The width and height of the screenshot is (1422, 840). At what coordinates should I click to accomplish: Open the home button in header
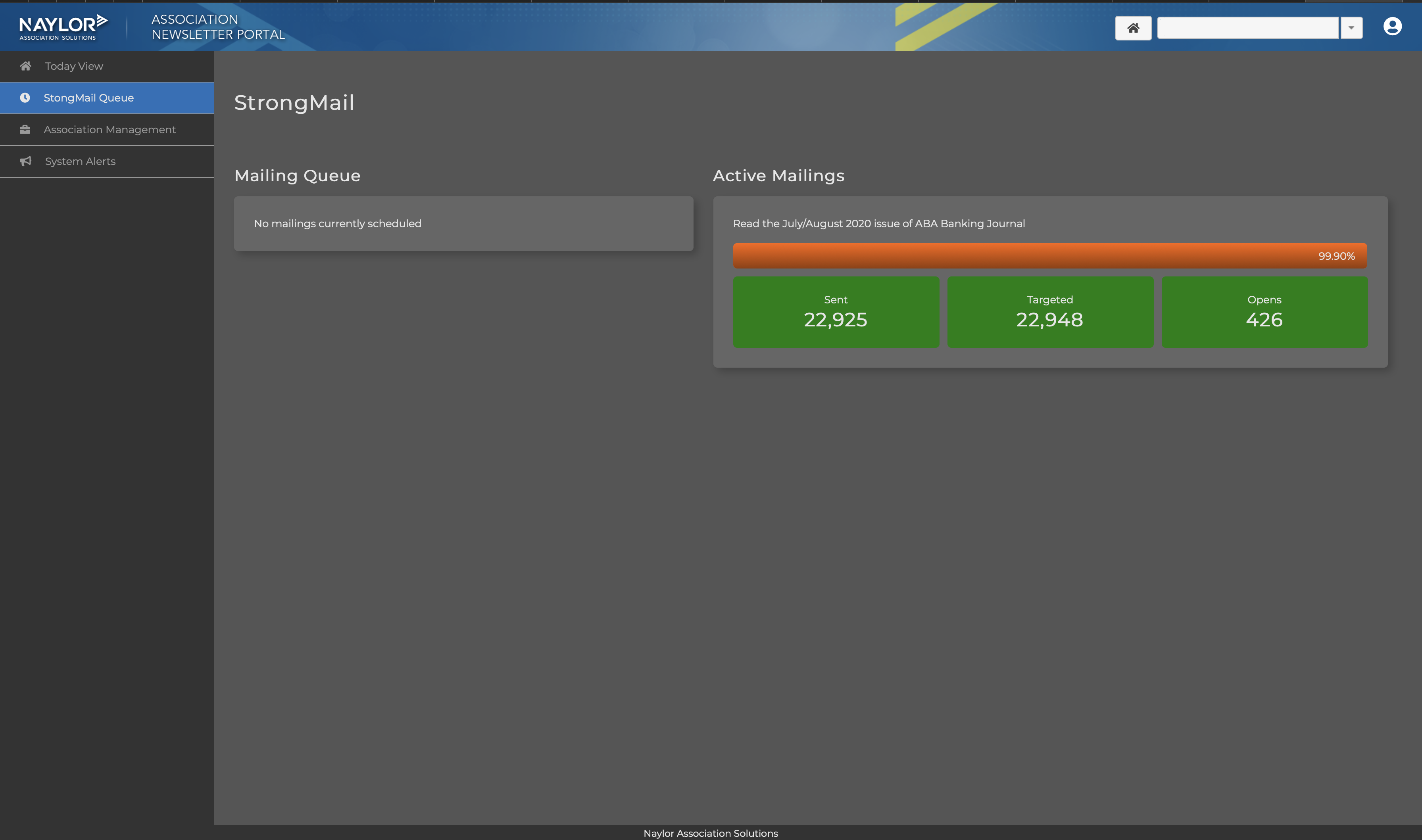click(1133, 28)
